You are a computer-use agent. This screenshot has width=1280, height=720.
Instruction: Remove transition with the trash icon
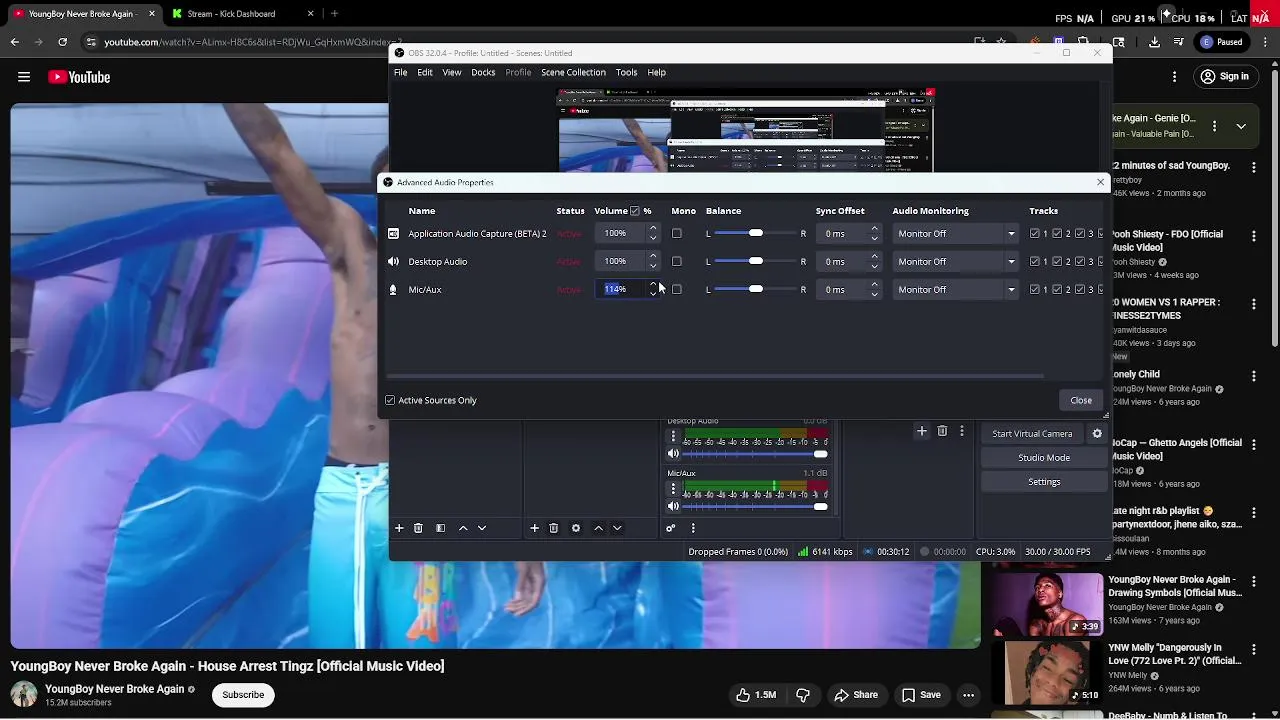[x=942, y=431]
